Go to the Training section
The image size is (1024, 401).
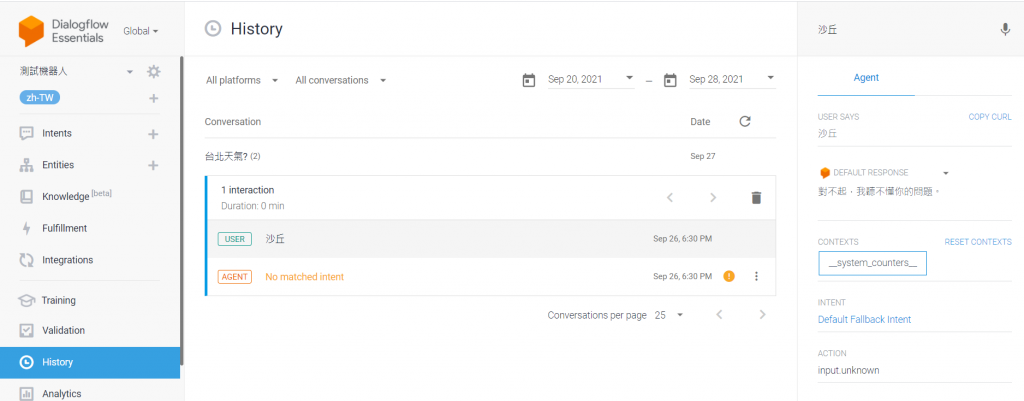point(58,300)
